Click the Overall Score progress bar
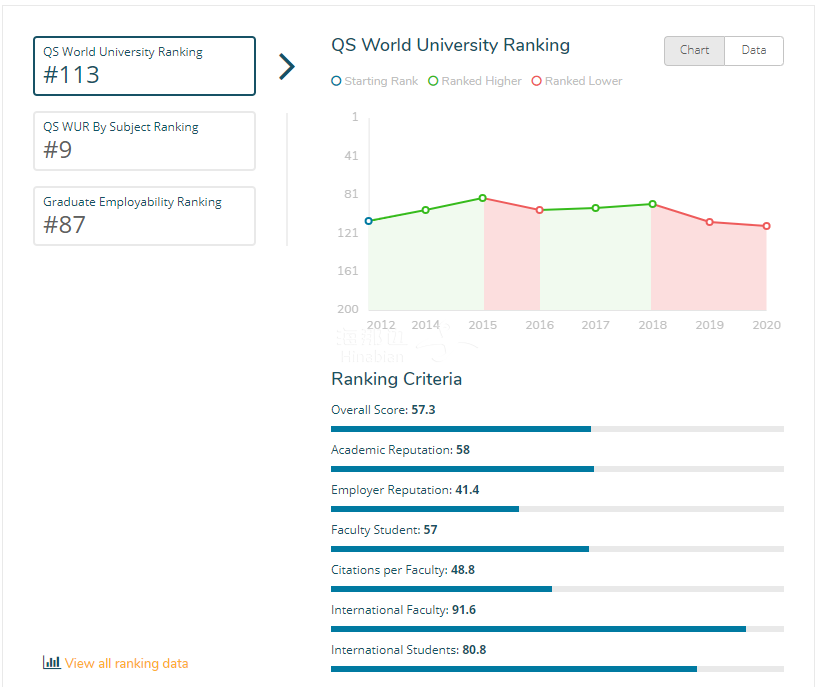 coord(557,429)
